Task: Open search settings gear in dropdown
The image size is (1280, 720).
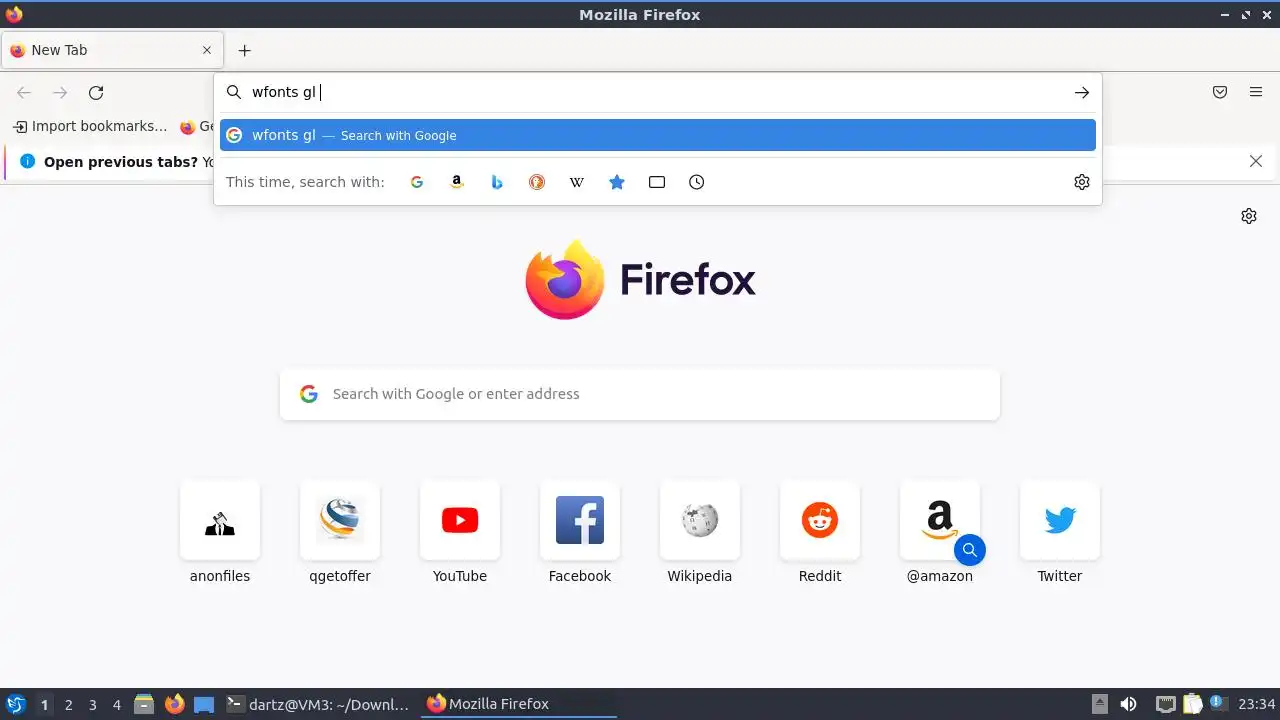Action: click(x=1082, y=182)
